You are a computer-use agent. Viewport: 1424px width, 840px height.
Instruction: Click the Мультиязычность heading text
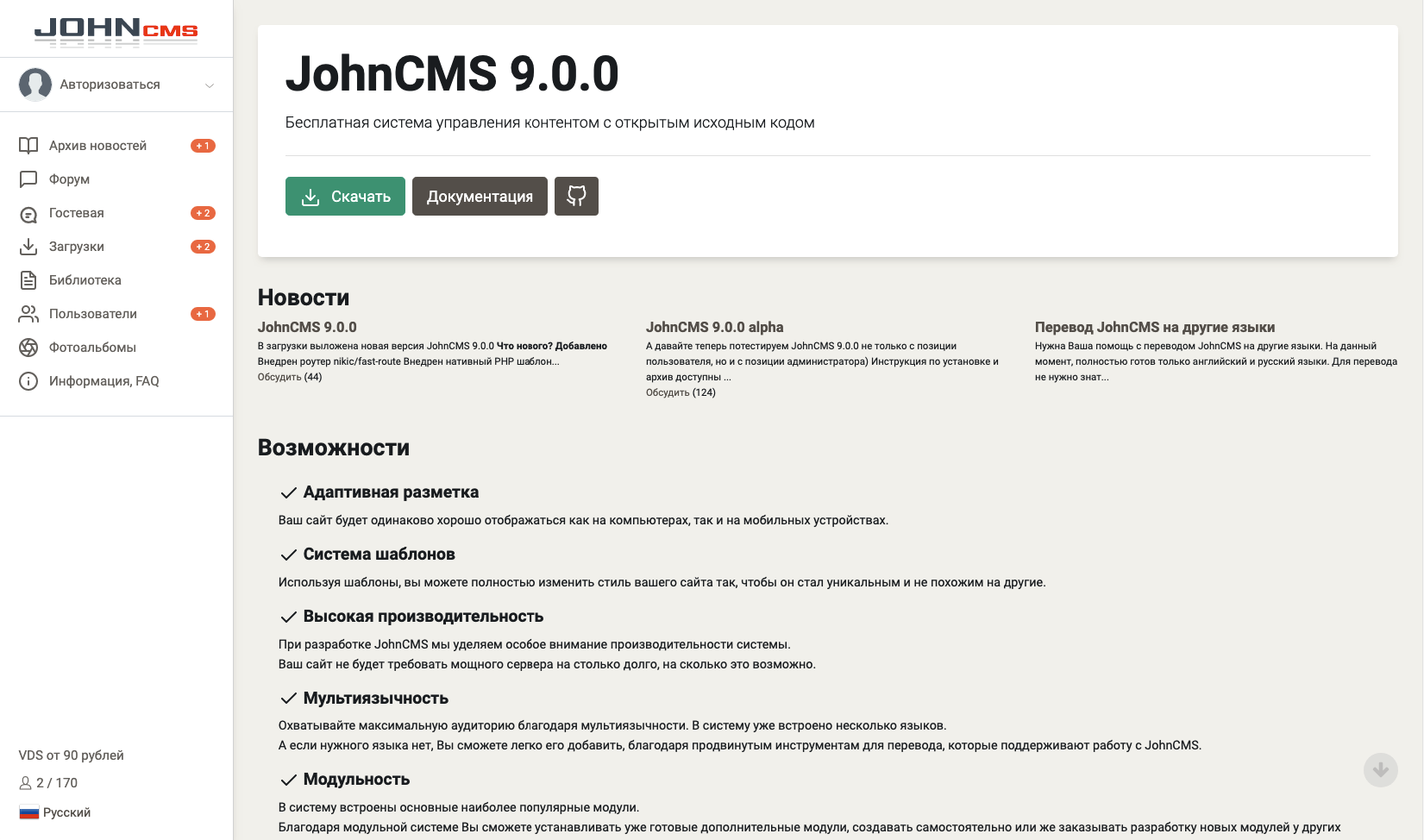pyautogui.click(x=376, y=699)
